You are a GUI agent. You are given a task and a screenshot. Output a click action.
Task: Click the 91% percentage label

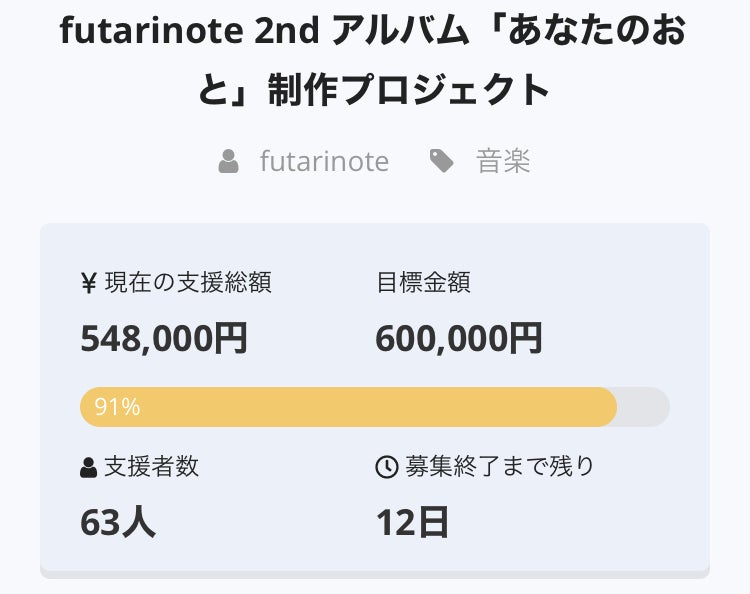[117, 407]
